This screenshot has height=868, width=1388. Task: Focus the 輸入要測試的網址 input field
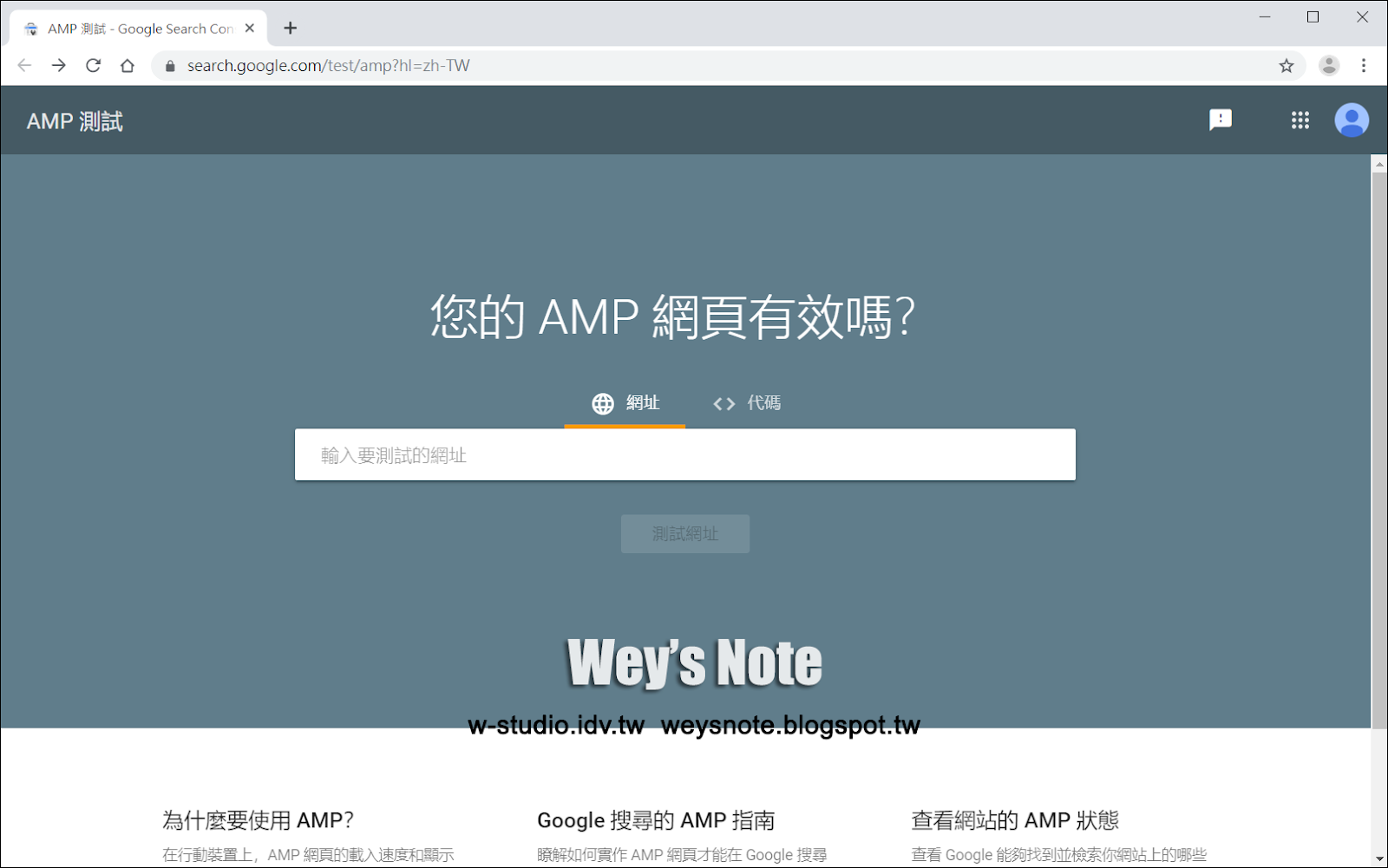click(685, 454)
